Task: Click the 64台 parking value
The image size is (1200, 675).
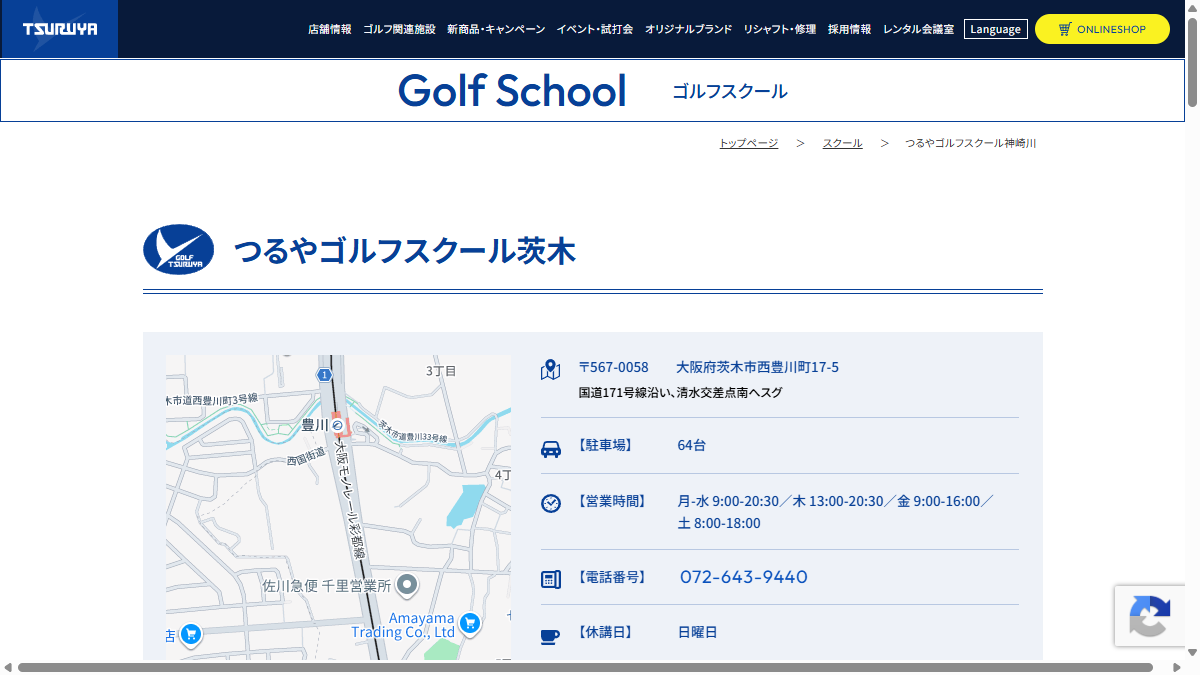Action: pyautogui.click(x=692, y=445)
